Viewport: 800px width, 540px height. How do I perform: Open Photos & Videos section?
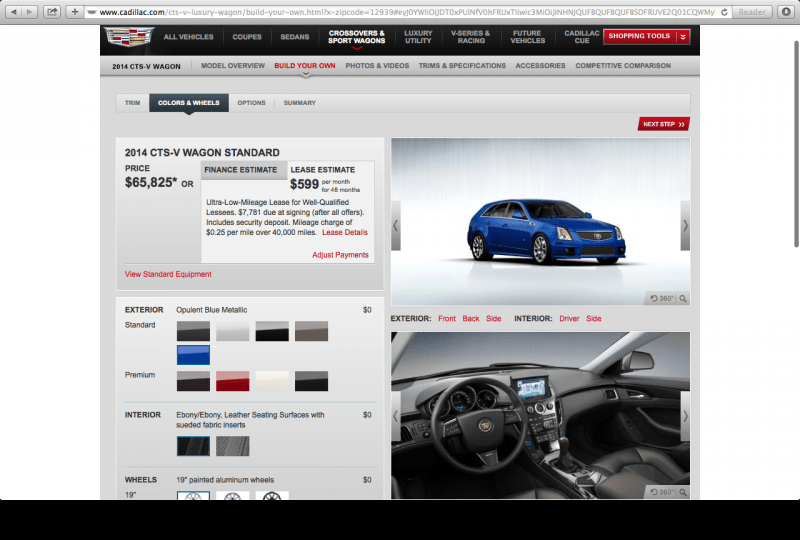377,66
